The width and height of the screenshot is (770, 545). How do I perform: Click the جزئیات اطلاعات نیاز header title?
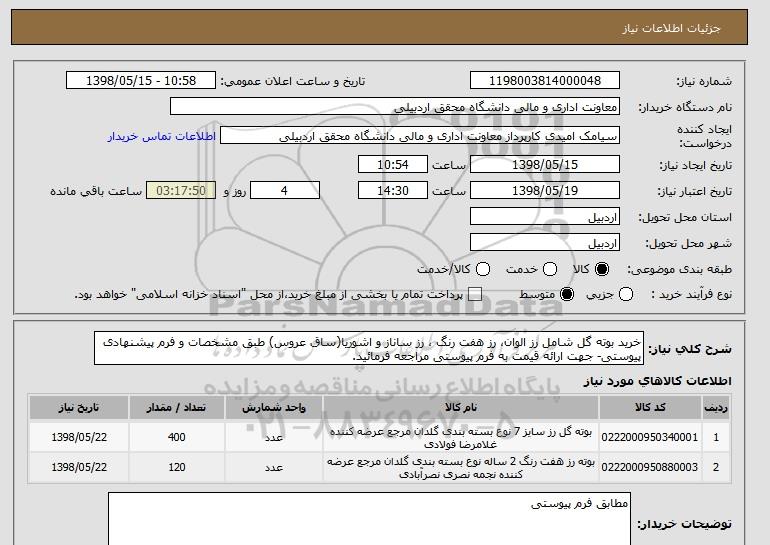pos(671,28)
